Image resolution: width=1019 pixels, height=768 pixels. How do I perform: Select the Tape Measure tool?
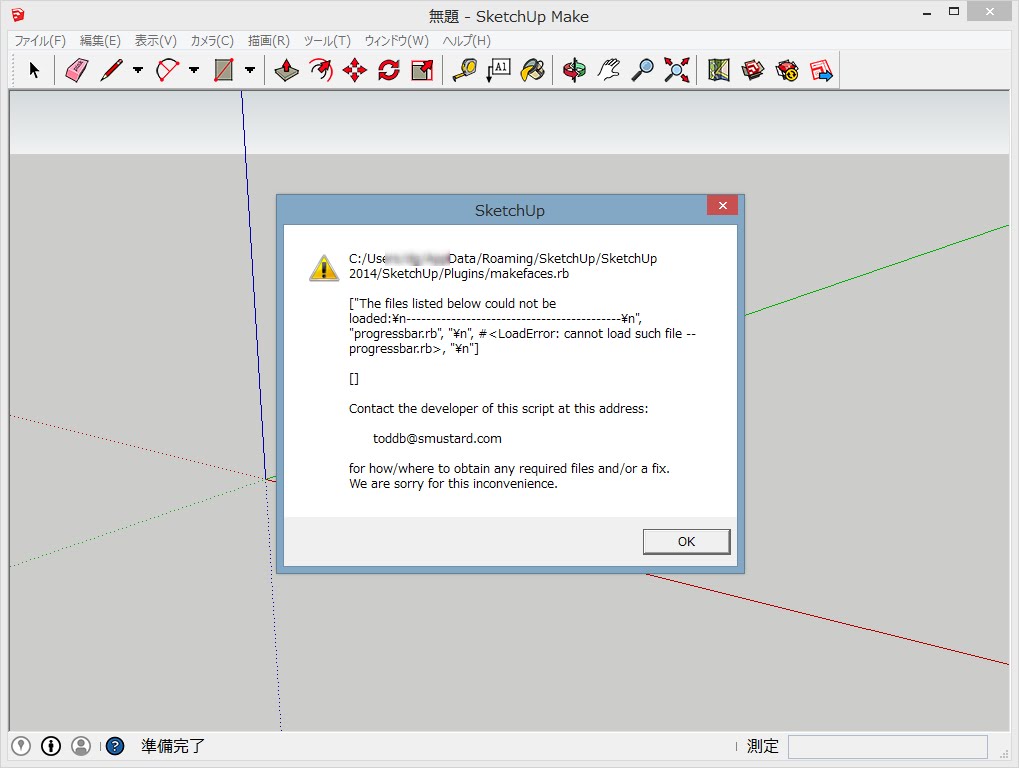pos(465,70)
